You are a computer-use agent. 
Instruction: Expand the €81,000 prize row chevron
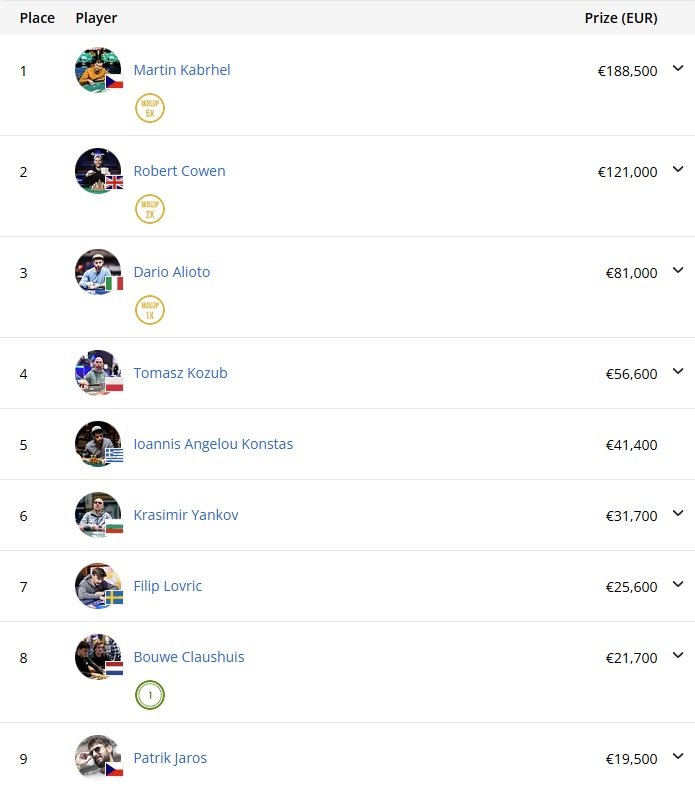[x=678, y=271]
